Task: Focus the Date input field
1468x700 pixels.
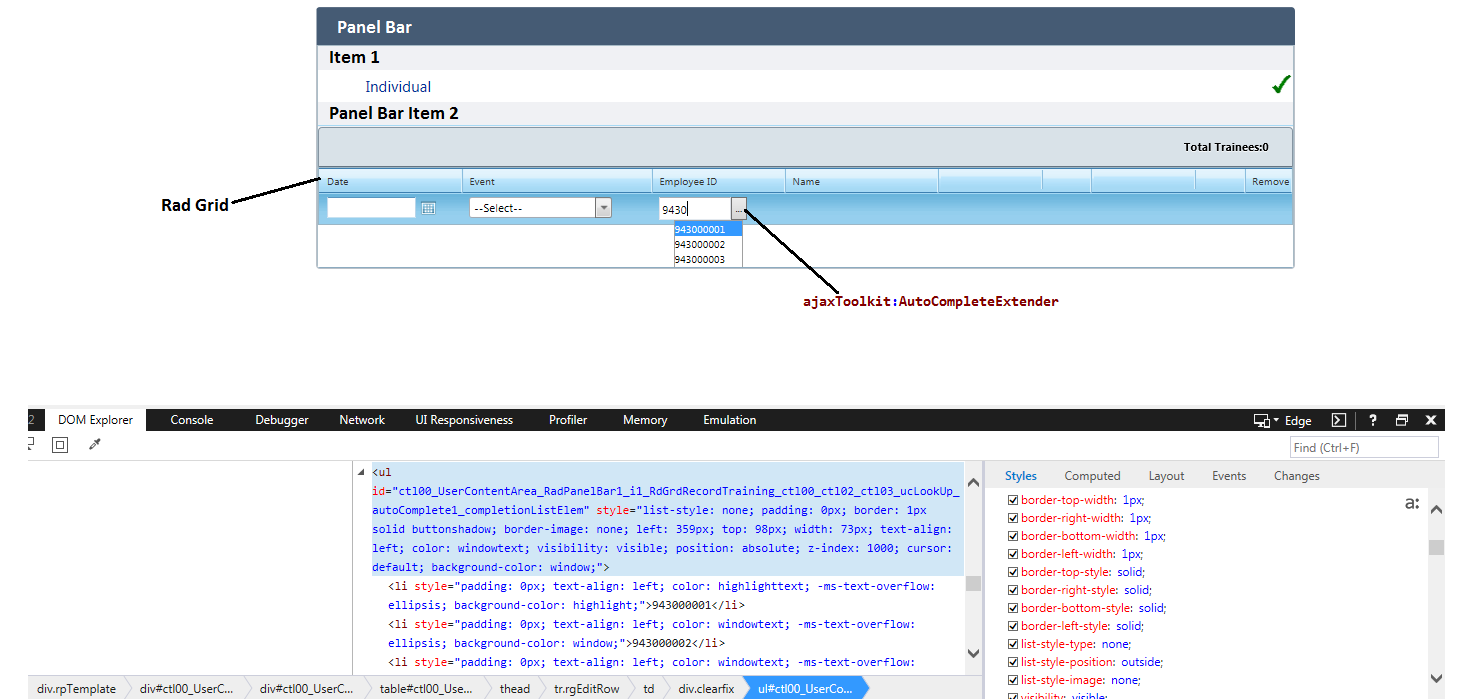Action: click(x=371, y=208)
